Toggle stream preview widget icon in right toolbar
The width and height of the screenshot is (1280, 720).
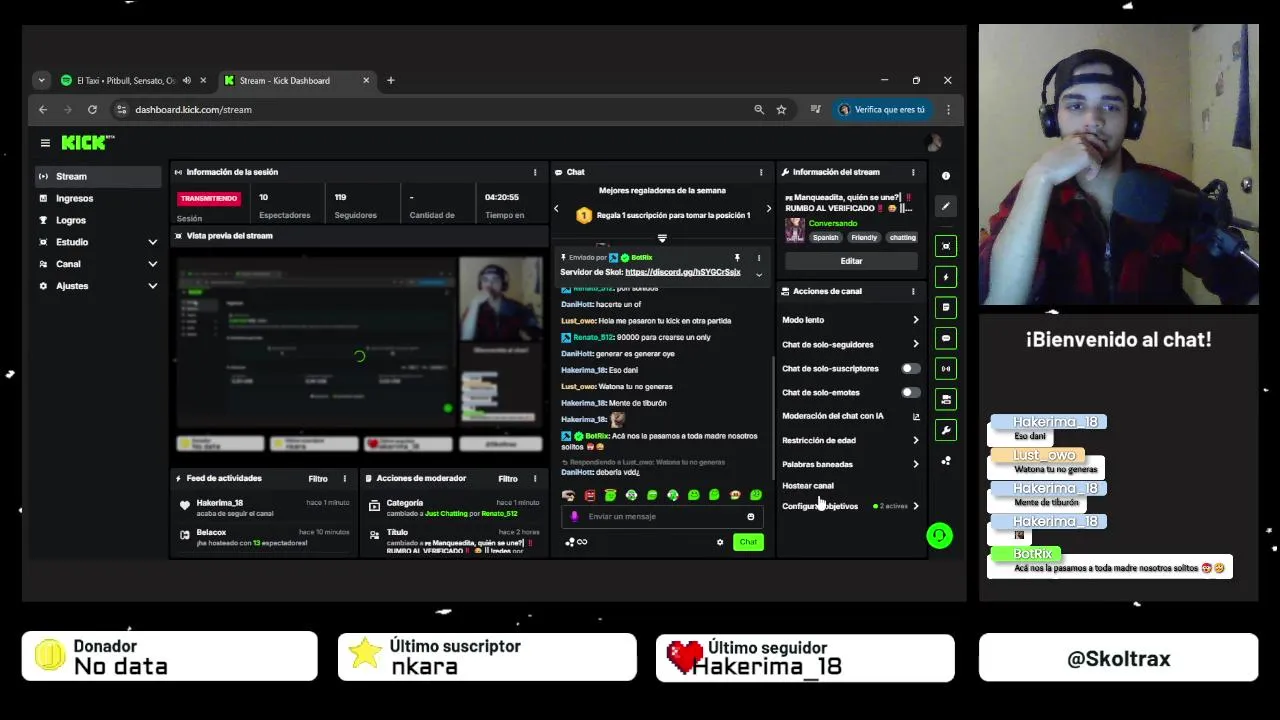[x=946, y=246]
